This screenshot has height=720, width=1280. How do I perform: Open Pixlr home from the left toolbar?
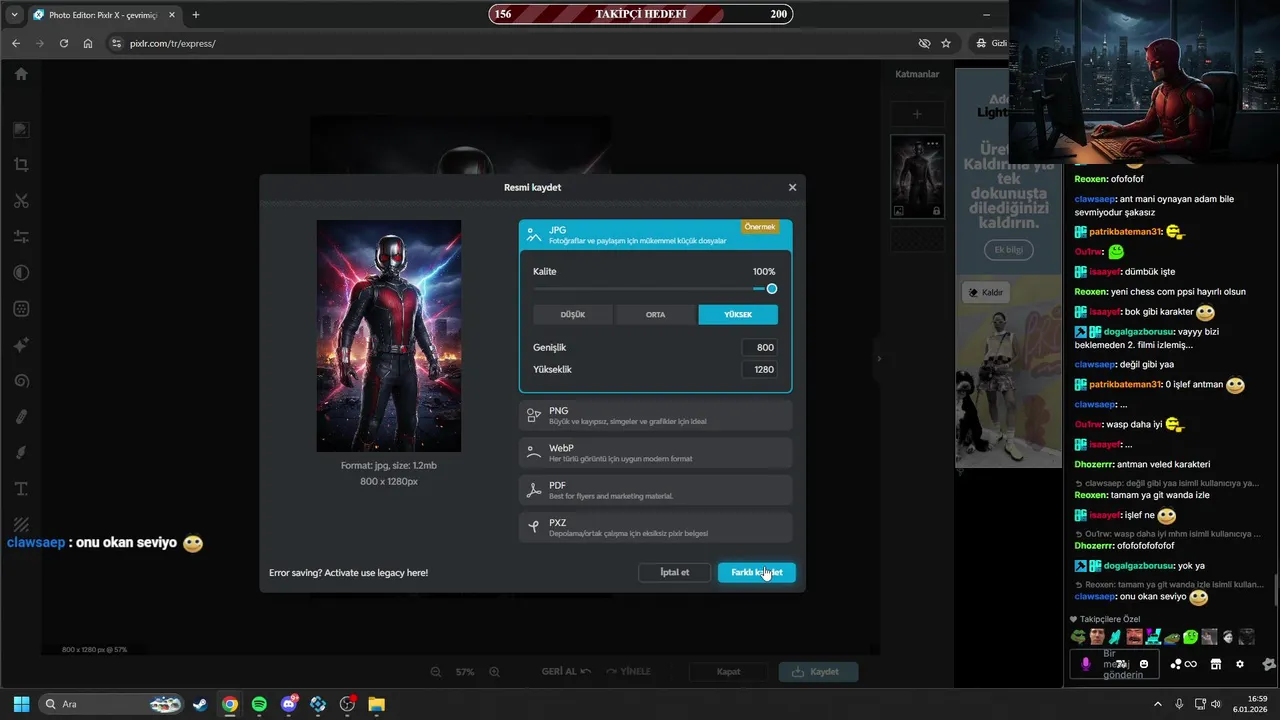click(21, 74)
